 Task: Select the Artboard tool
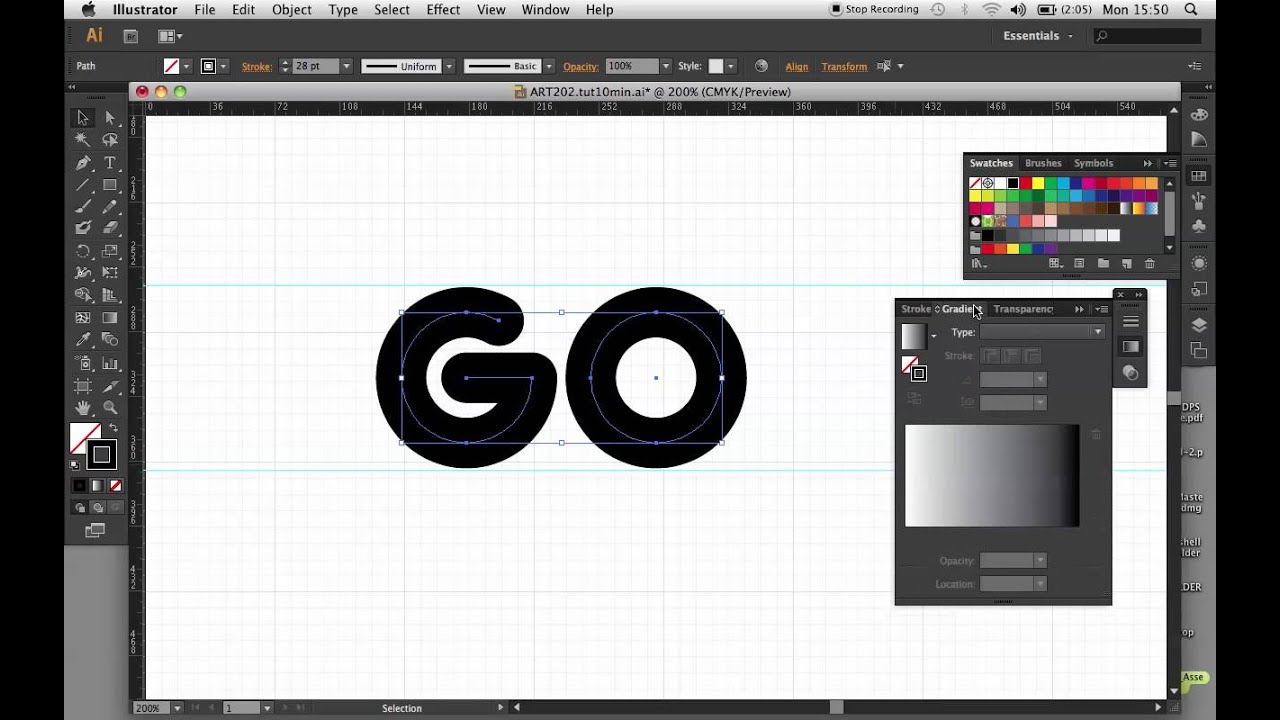coord(83,385)
